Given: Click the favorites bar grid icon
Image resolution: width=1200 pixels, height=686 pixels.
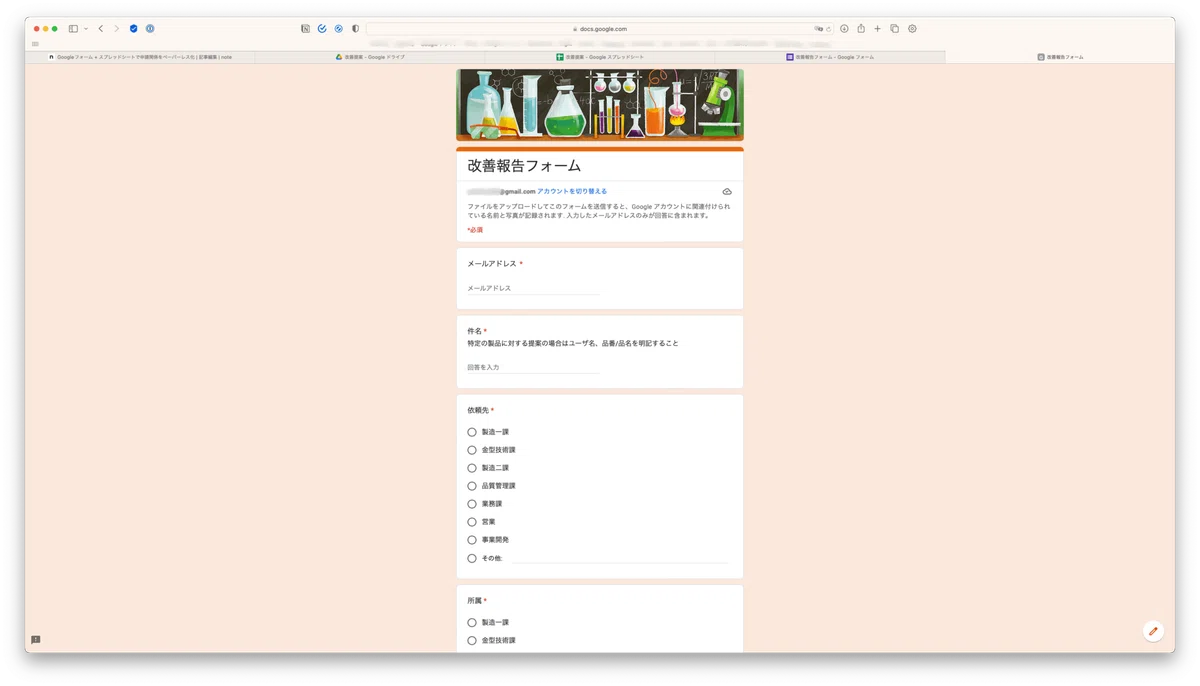Looking at the screenshot, I should (x=36, y=44).
